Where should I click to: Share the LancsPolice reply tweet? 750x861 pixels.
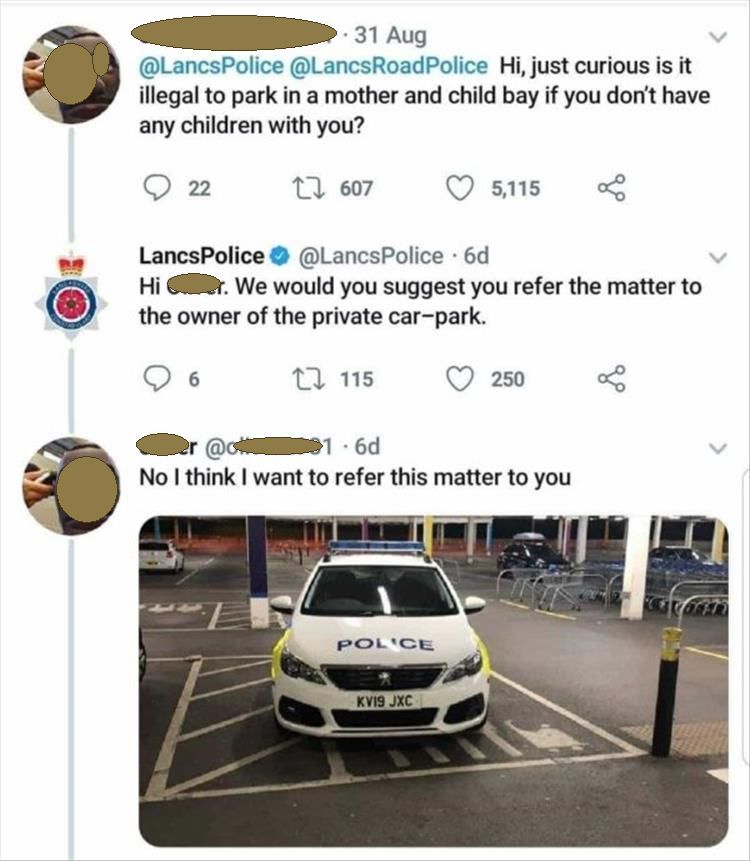click(x=609, y=379)
